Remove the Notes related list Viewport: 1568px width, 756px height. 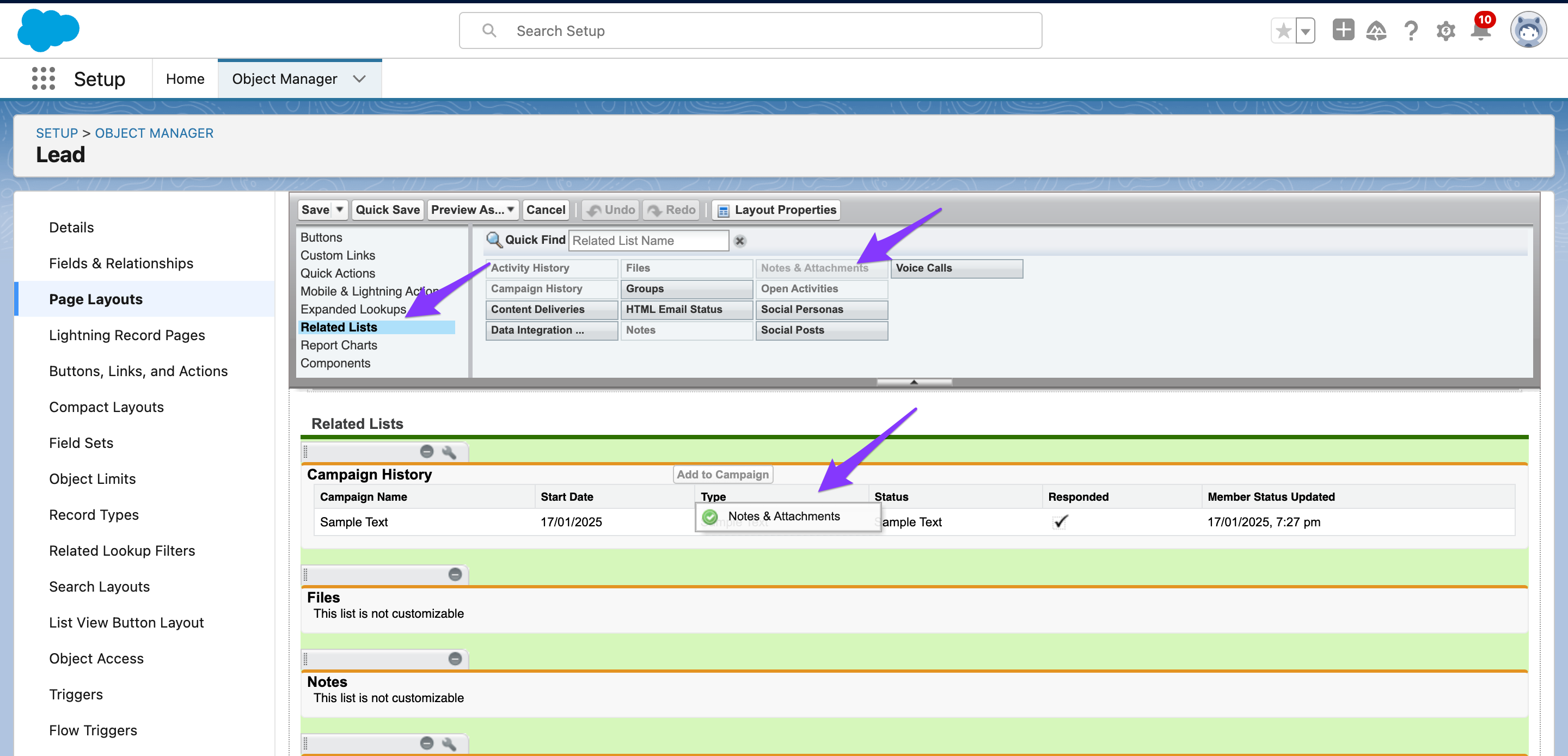coord(455,659)
